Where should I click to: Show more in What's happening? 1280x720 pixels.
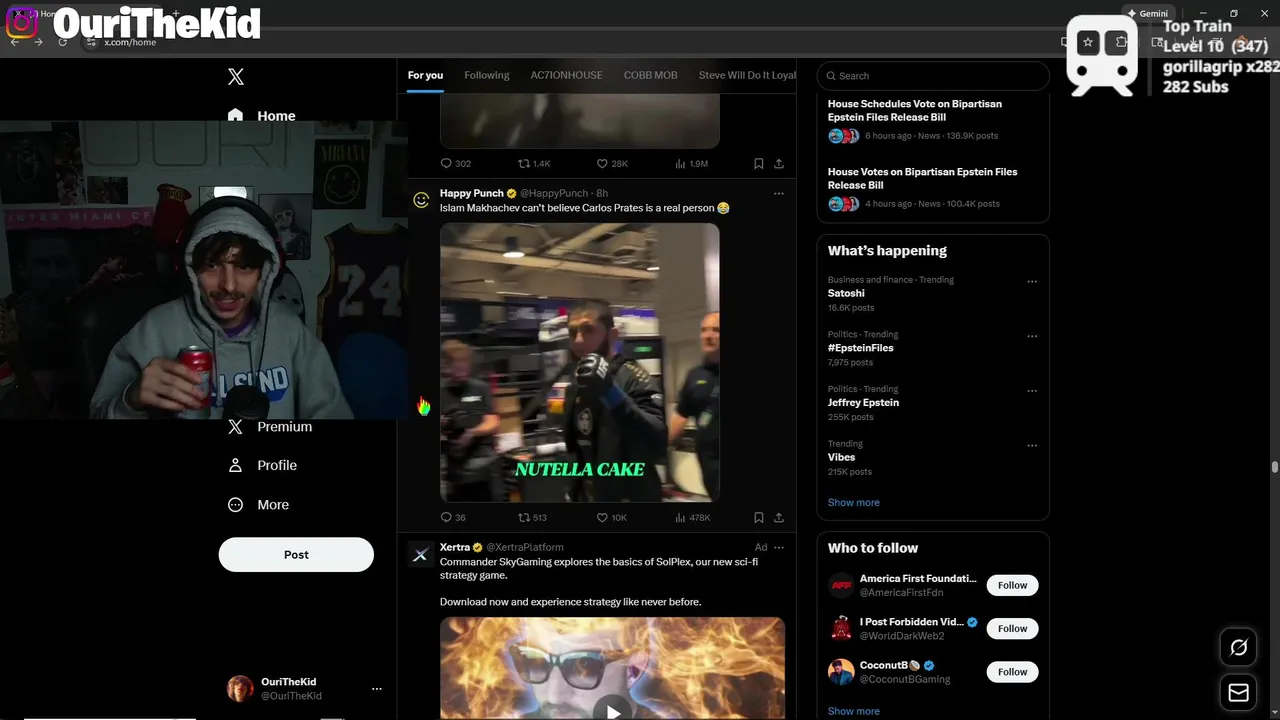pos(854,502)
